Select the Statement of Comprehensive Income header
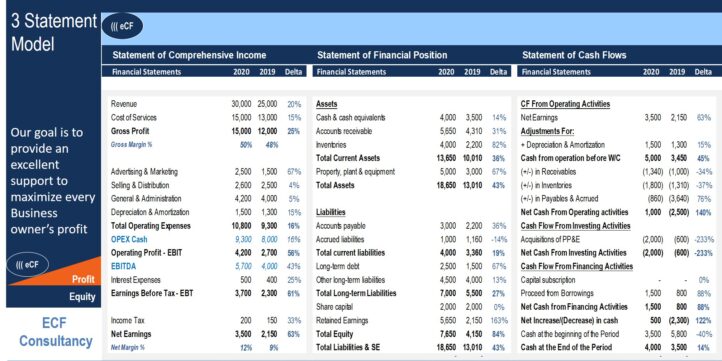 [x=189, y=55]
